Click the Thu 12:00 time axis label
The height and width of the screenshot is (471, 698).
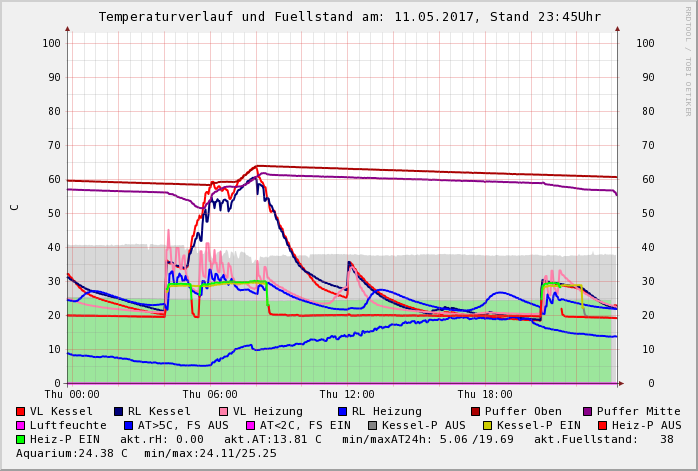point(347,395)
